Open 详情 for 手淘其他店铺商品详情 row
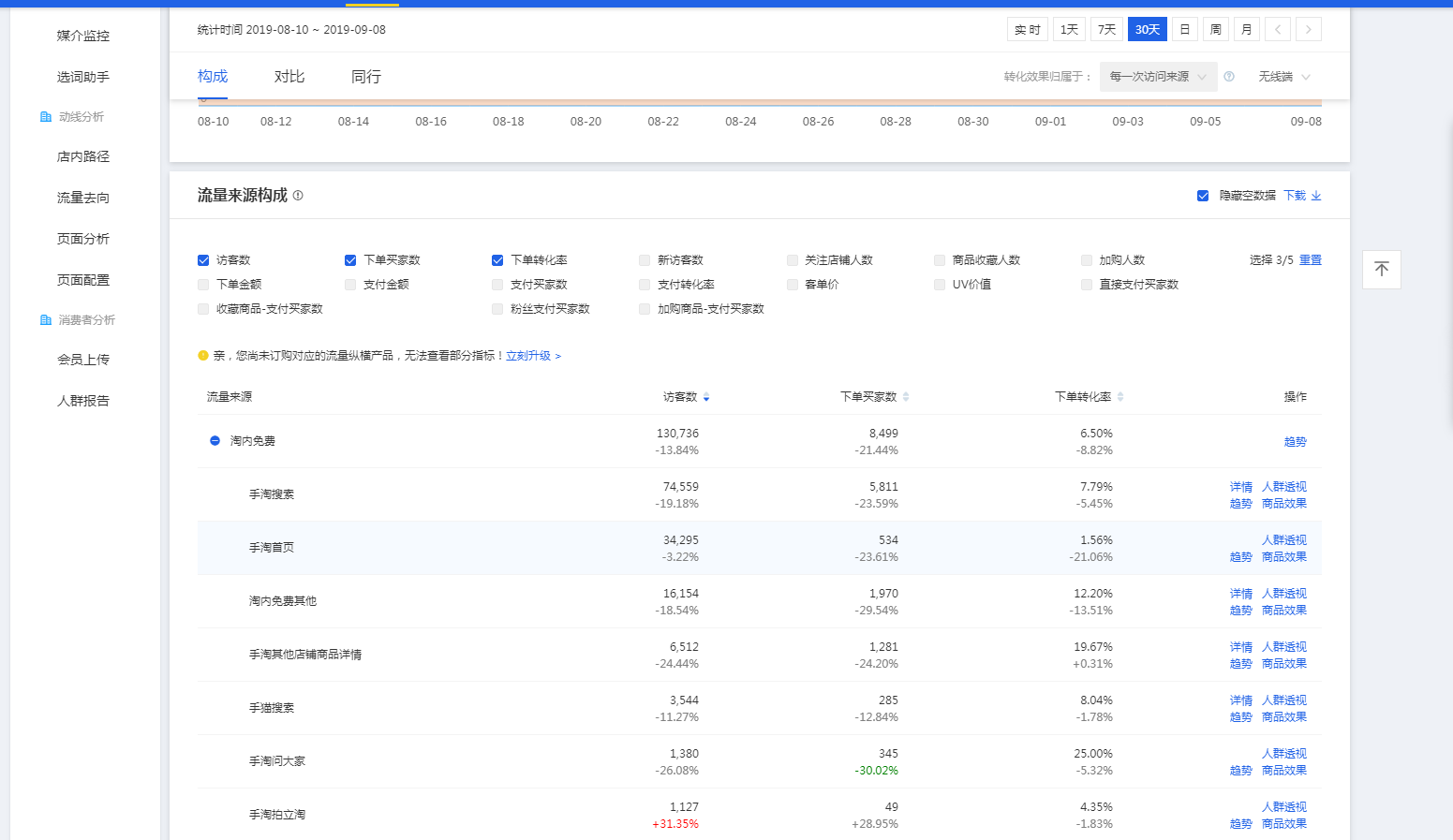1453x840 pixels. pos(1241,647)
